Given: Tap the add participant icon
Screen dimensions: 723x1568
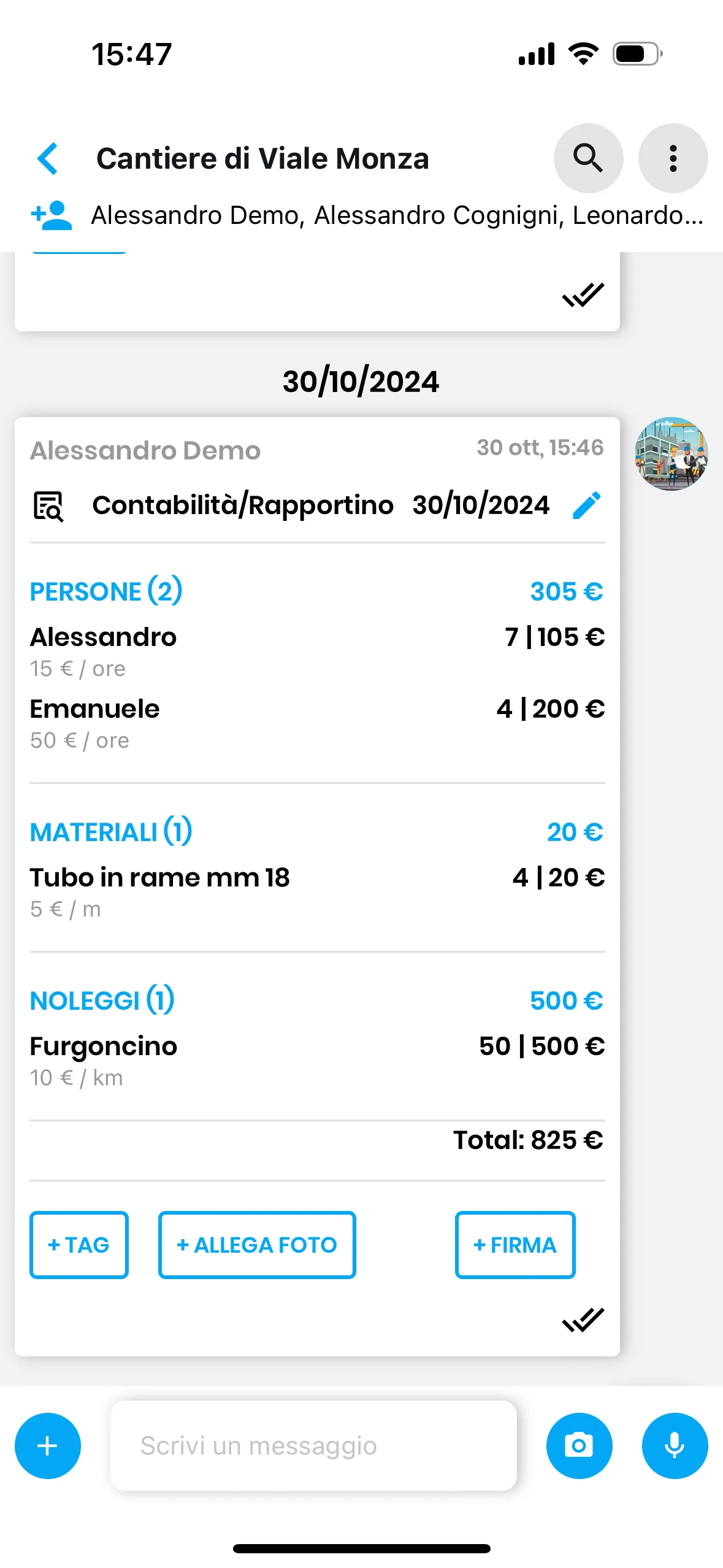Looking at the screenshot, I should click(x=52, y=215).
